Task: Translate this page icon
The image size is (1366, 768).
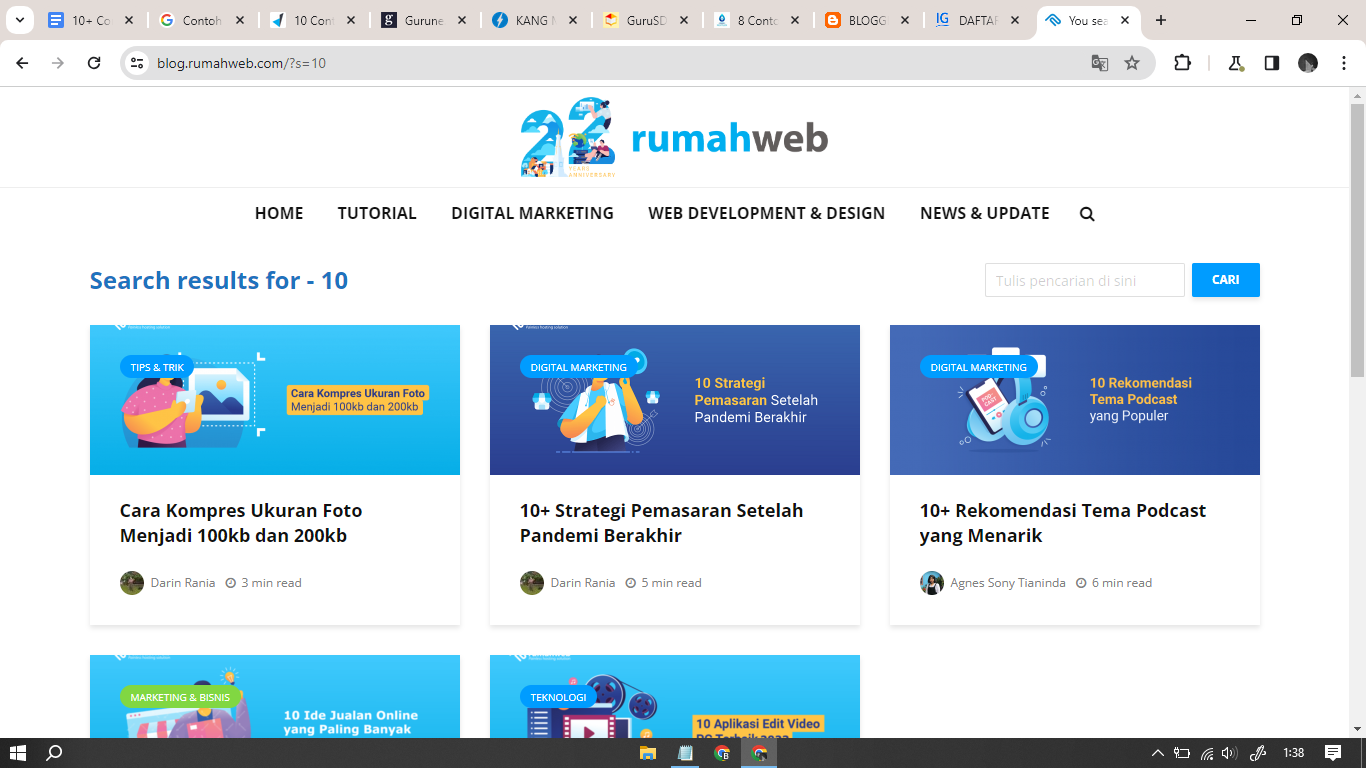Action: click(x=1100, y=63)
